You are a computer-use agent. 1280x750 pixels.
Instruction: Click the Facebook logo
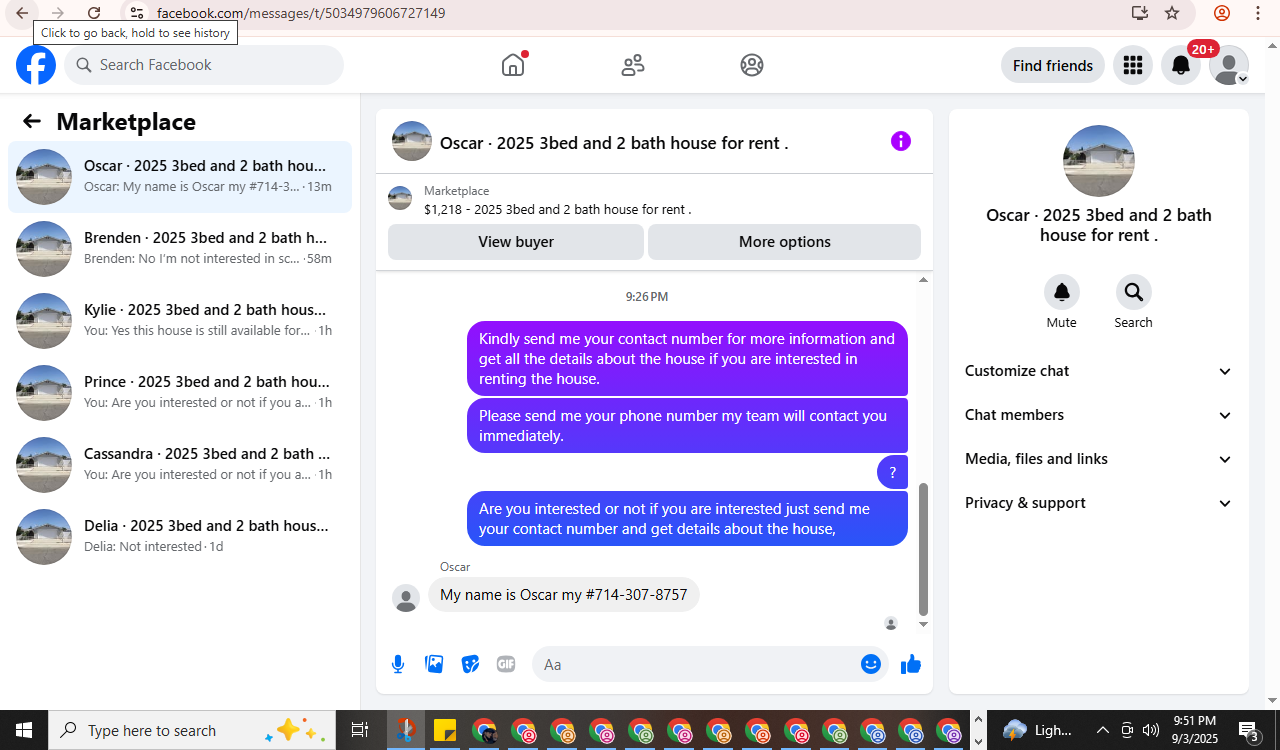36,65
